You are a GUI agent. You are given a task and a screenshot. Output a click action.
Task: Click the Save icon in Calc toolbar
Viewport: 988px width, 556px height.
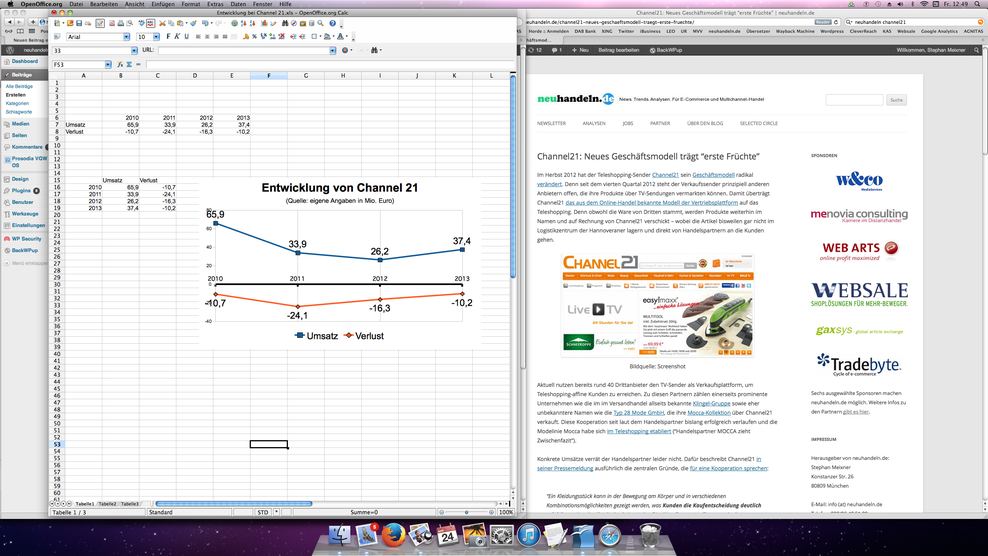(79, 23)
